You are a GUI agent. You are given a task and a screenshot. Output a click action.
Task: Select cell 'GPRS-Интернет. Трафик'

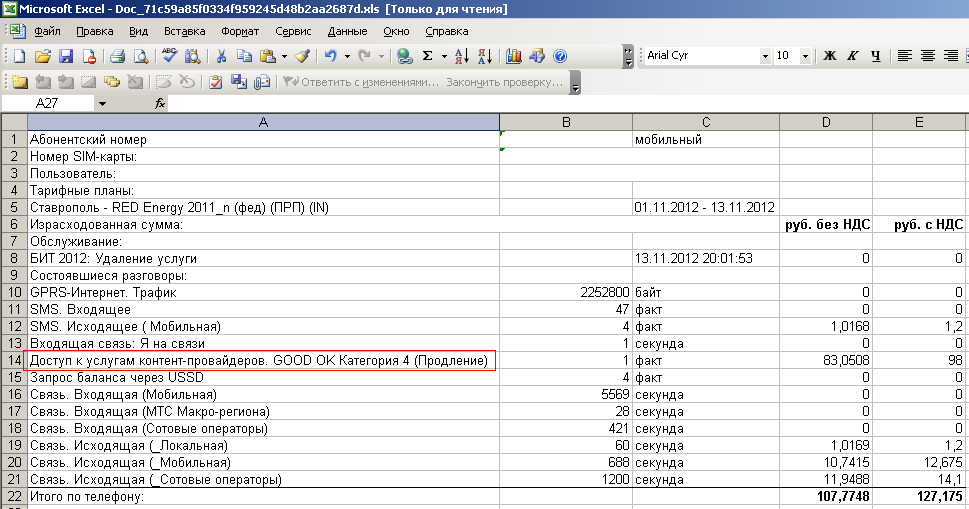263,292
